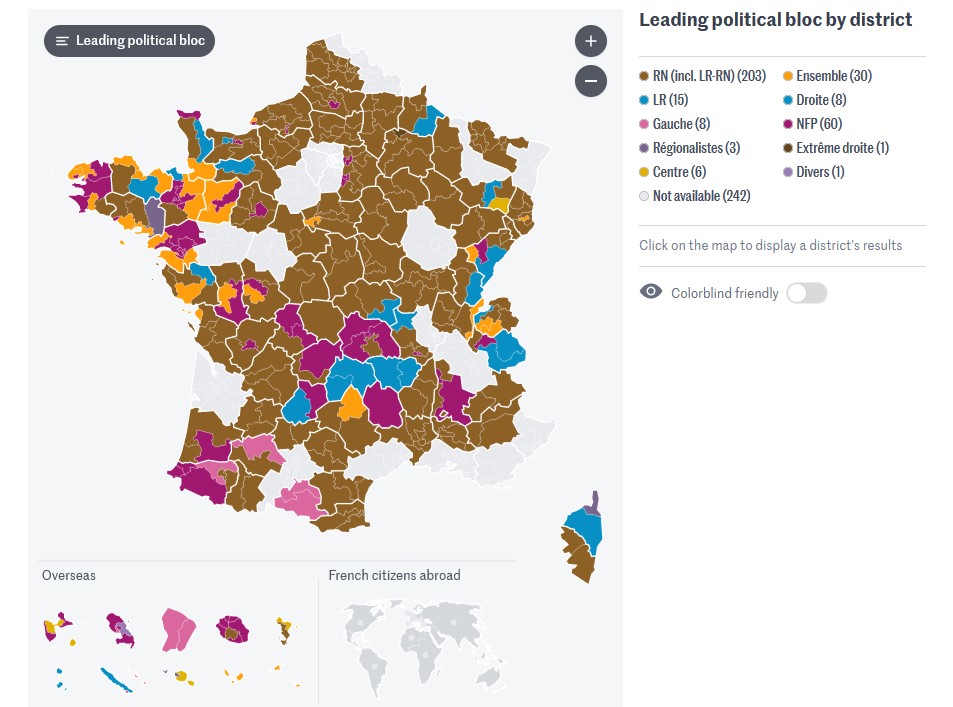
Task: Click the Droite (8) legend item
Action: point(820,100)
